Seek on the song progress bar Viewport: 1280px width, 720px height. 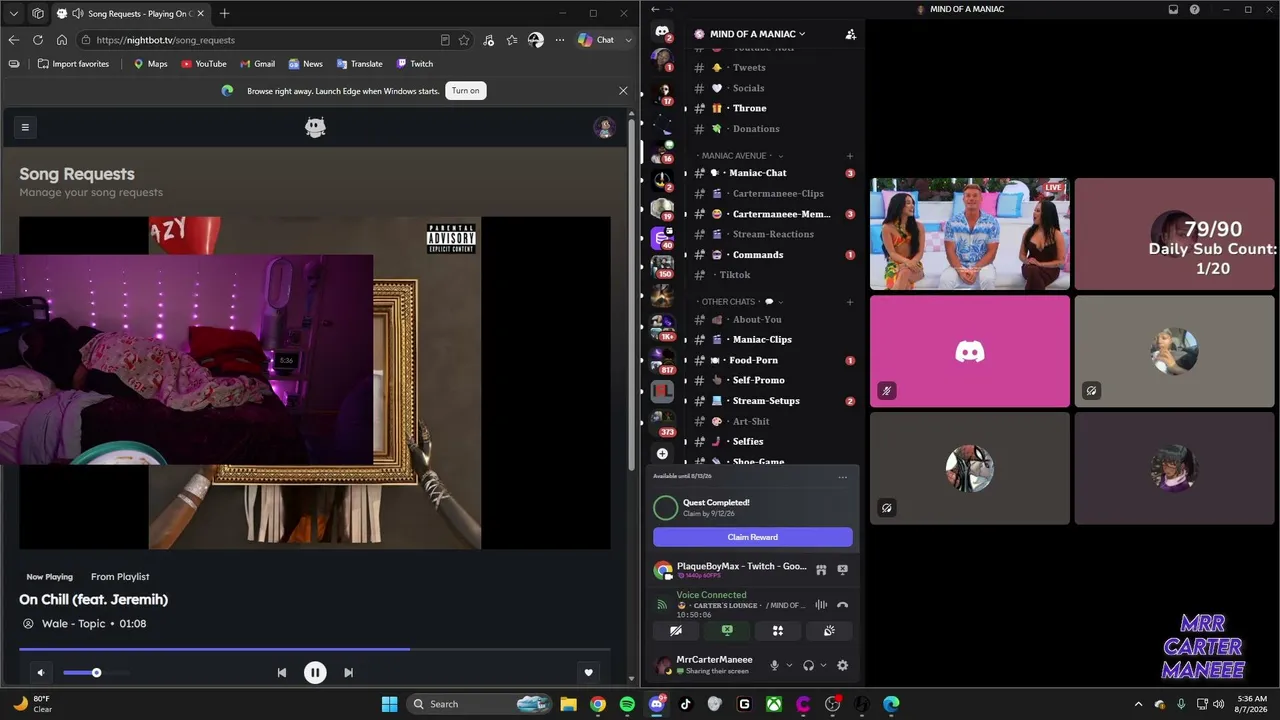[x=314, y=649]
